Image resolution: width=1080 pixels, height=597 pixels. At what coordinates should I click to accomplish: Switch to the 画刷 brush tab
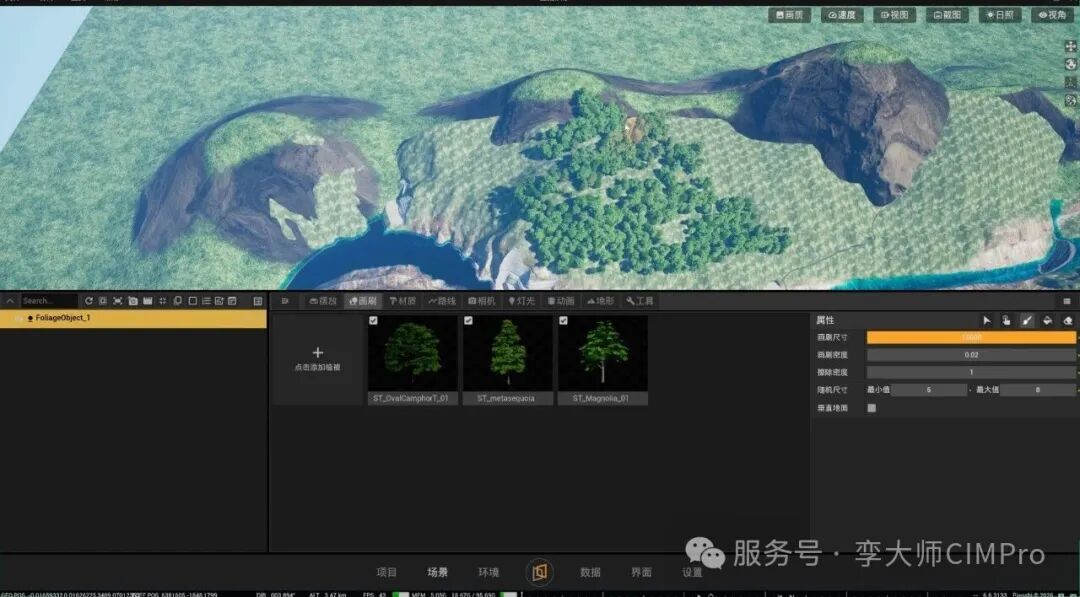pos(363,301)
